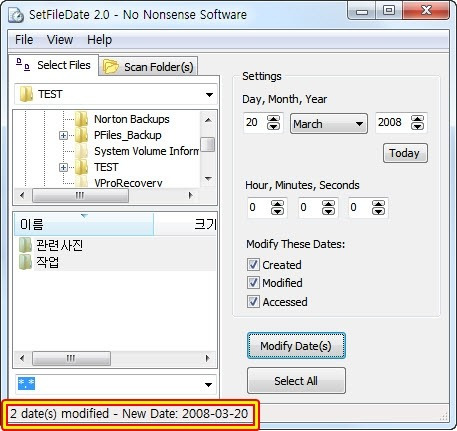Switch to the Select Files tab
Screen dimensions: 457x431
(x=54, y=65)
